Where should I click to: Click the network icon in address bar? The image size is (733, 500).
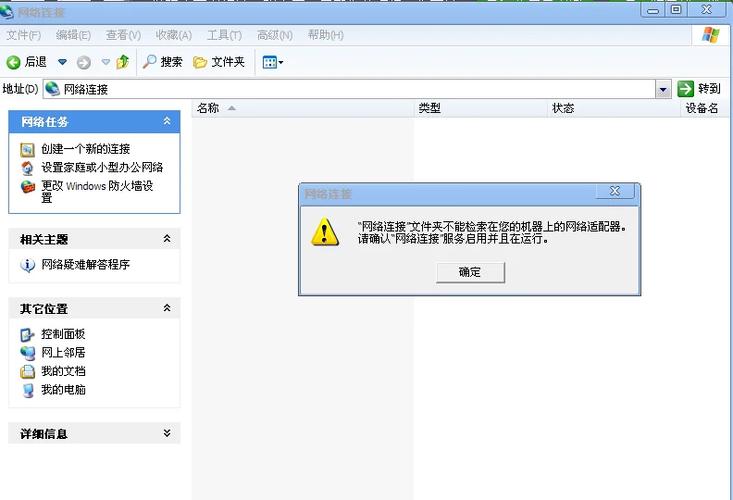pos(52,88)
